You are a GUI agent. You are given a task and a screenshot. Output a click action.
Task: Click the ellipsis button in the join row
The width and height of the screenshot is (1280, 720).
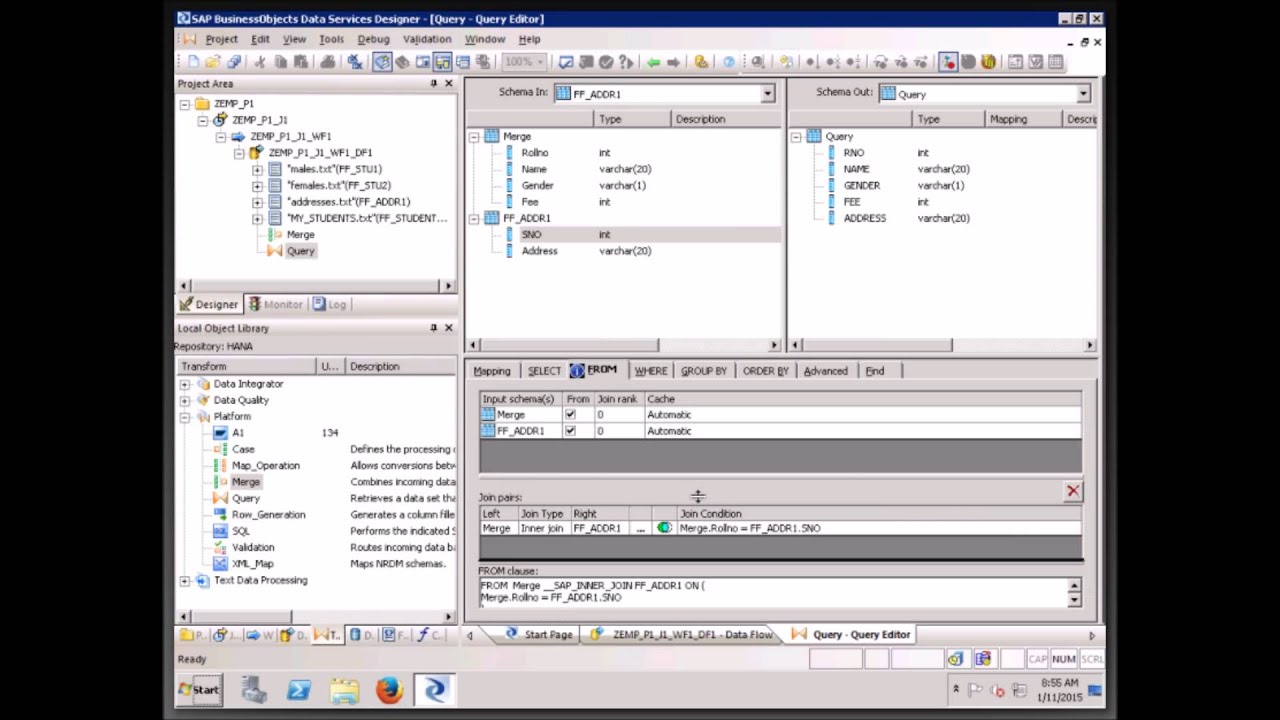(x=640, y=528)
